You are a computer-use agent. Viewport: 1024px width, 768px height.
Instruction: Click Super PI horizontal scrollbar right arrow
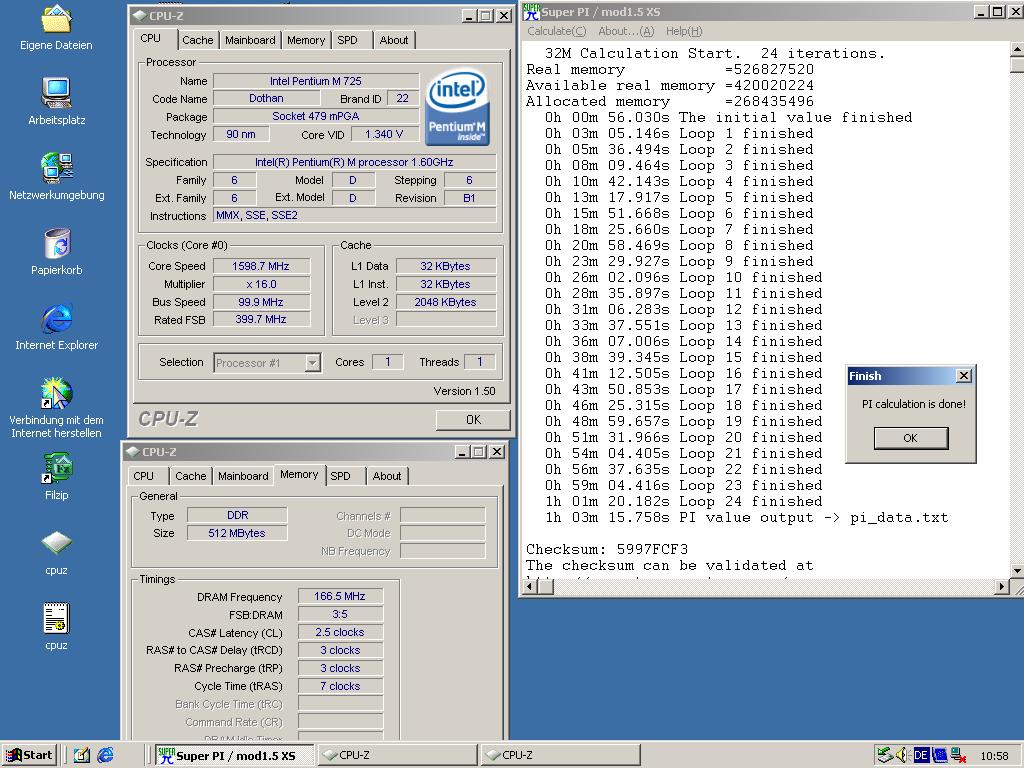[x=1002, y=586]
